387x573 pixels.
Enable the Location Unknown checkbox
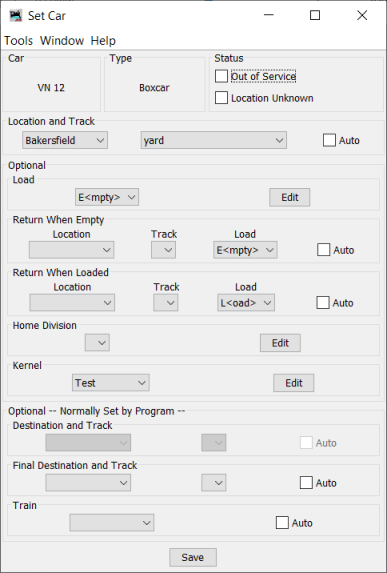[x=221, y=98]
